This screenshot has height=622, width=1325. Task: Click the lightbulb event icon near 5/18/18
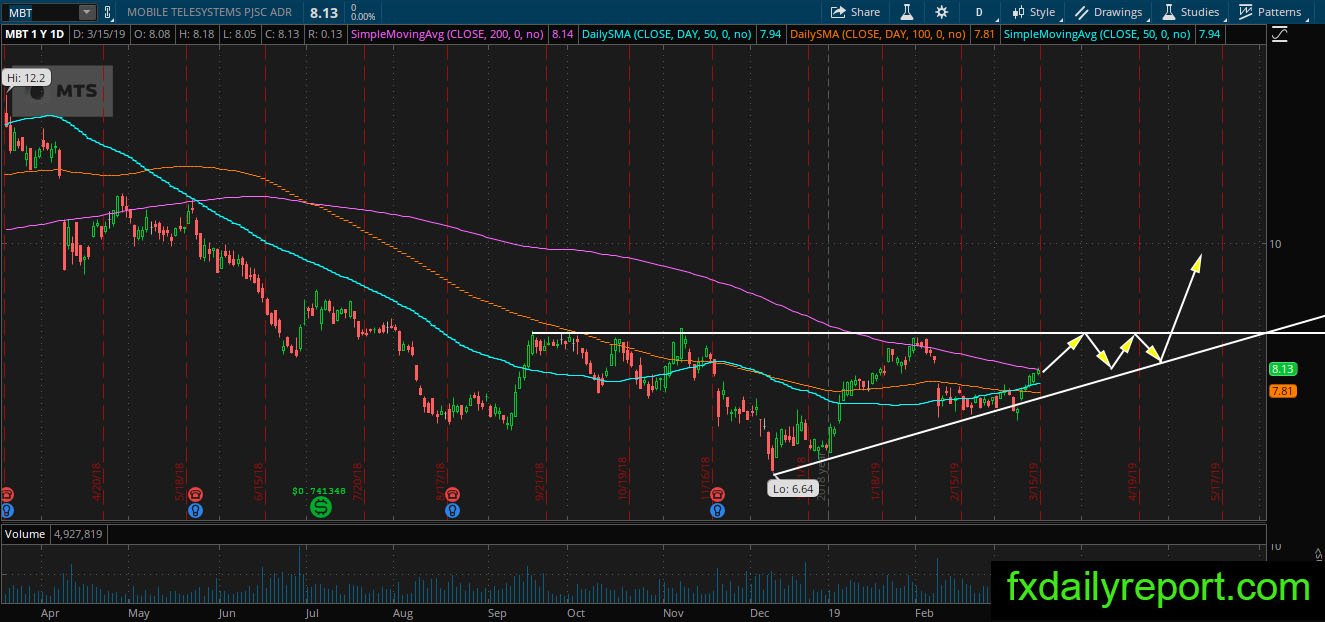click(x=194, y=510)
